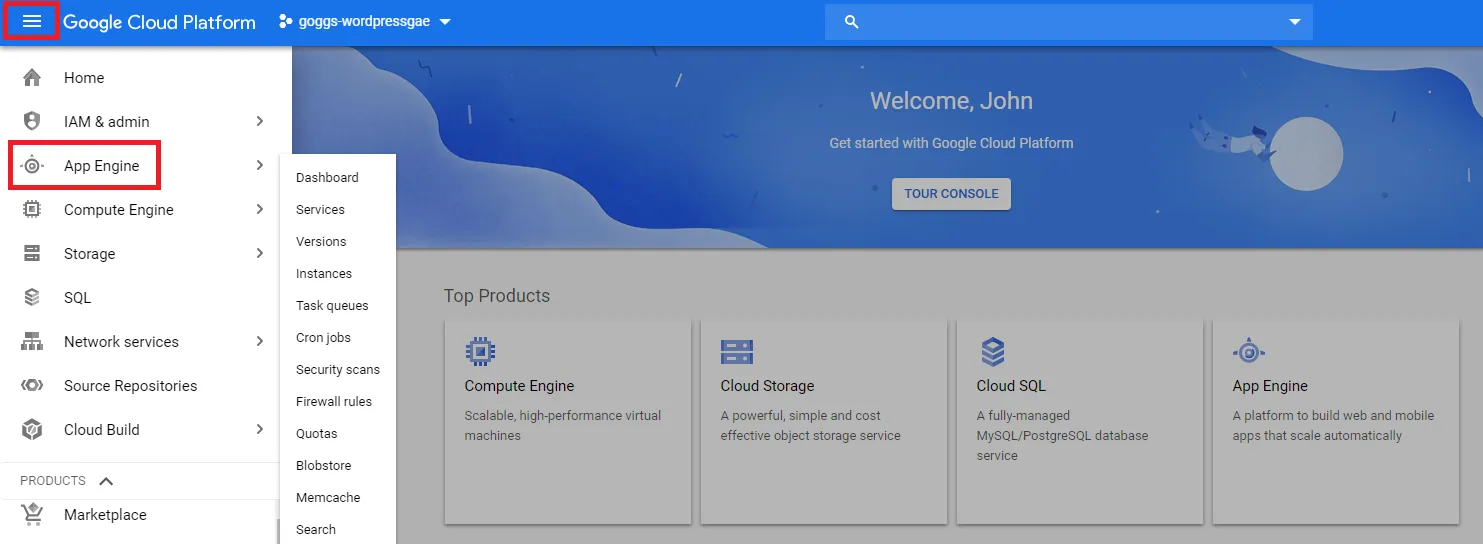The image size is (1483, 544).
Task: Expand the Network services submenu chevron
Action: pos(259,342)
